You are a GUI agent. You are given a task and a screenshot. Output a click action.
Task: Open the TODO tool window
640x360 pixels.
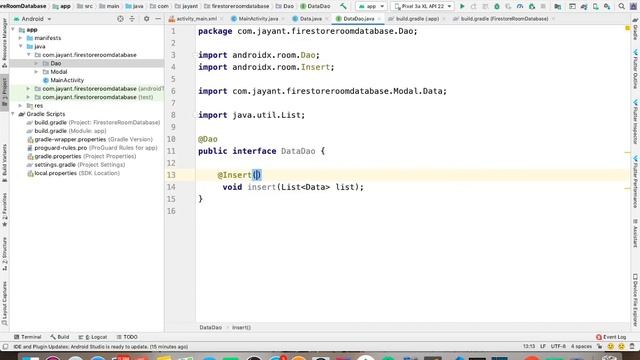(x=127, y=337)
